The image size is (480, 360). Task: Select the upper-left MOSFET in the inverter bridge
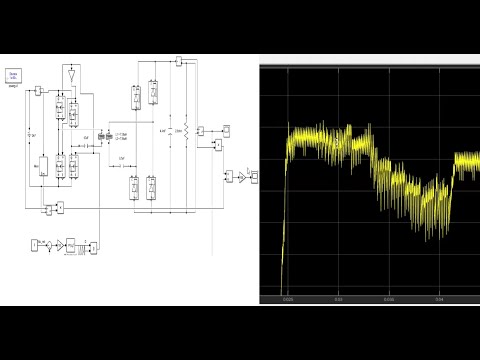60,107
